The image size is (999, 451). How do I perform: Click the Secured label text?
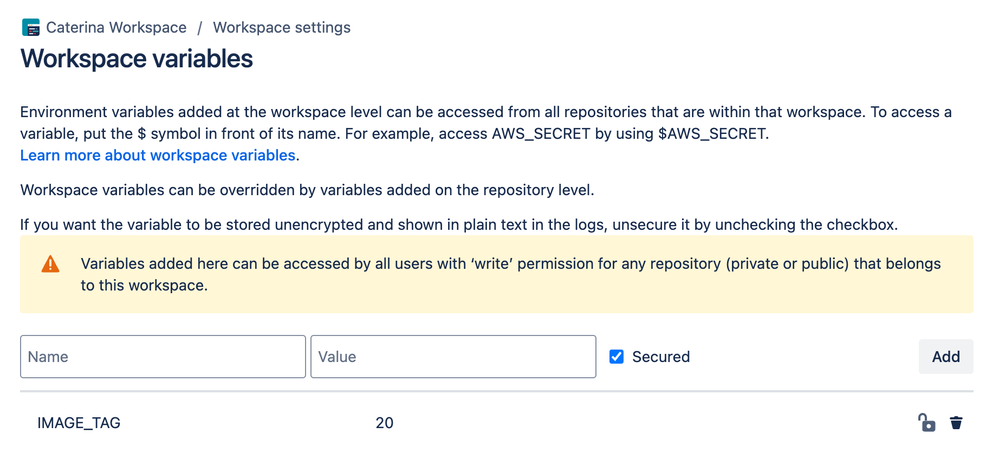[x=661, y=357]
